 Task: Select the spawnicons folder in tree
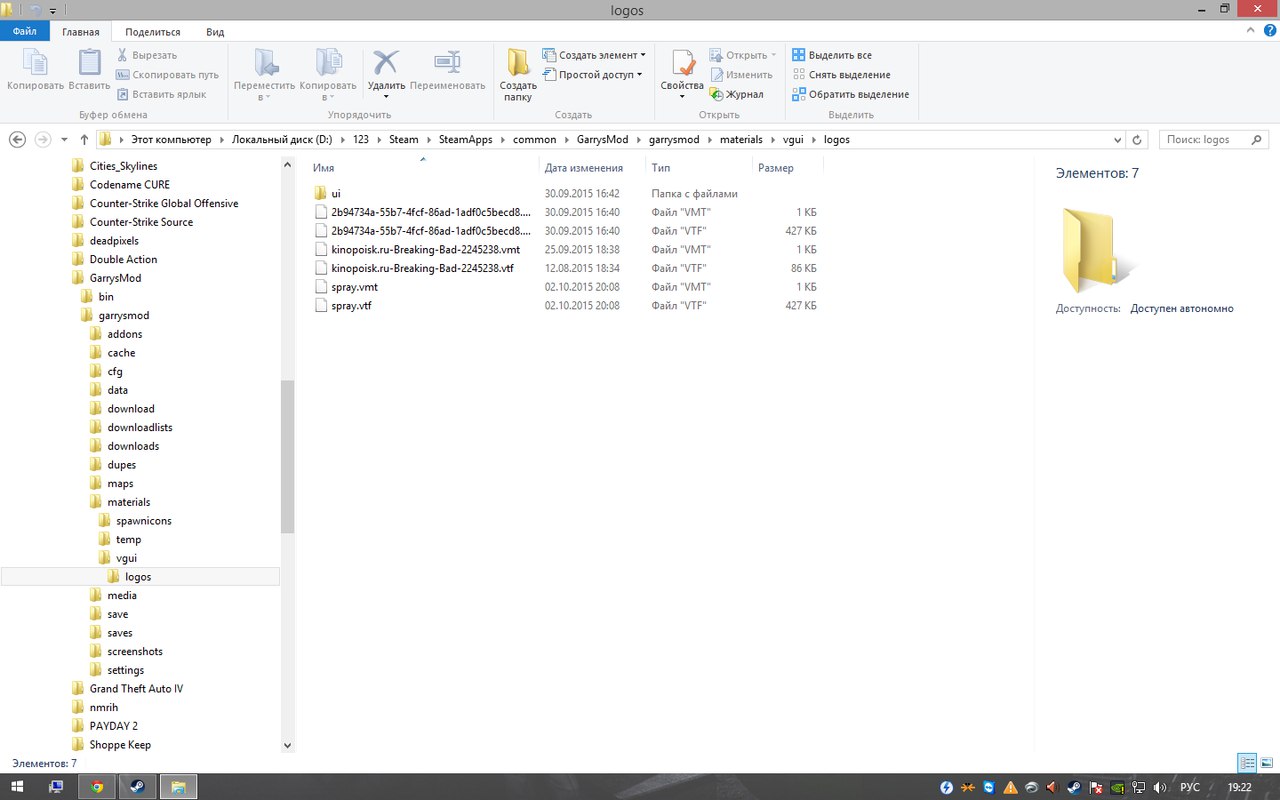(141, 521)
